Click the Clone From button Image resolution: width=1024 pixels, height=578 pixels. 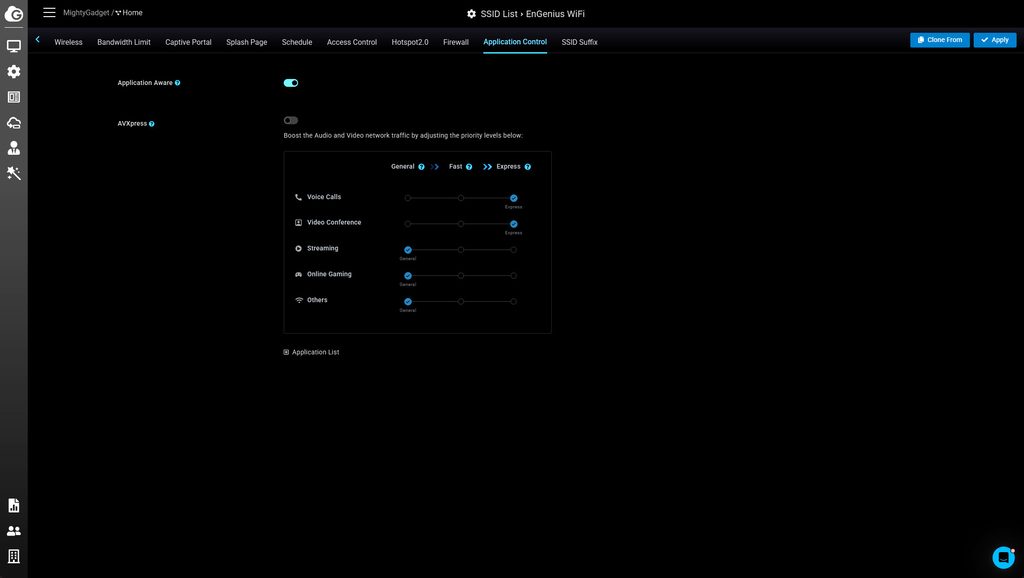point(940,40)
